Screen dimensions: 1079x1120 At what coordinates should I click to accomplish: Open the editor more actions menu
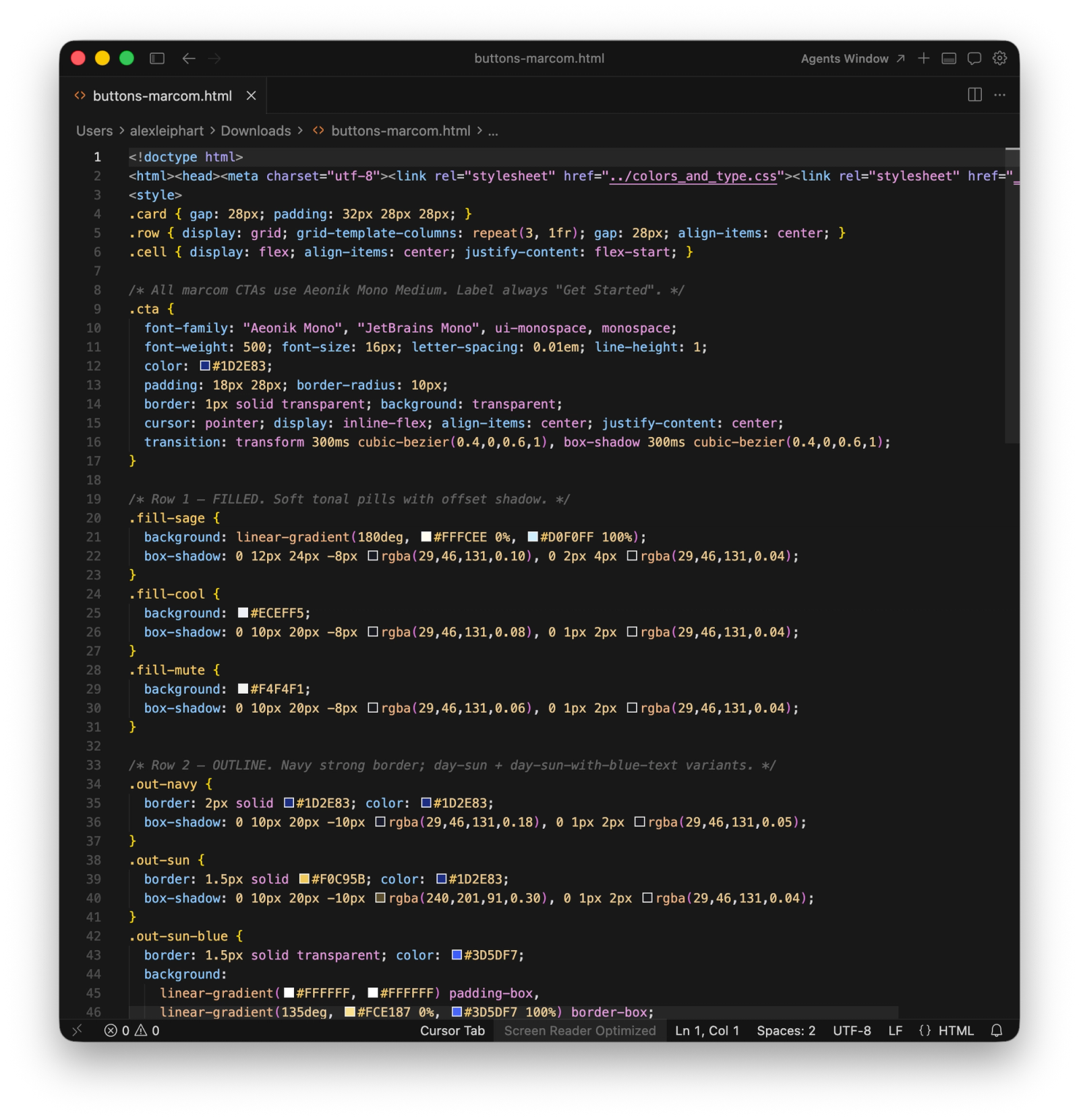coord(999,95)
